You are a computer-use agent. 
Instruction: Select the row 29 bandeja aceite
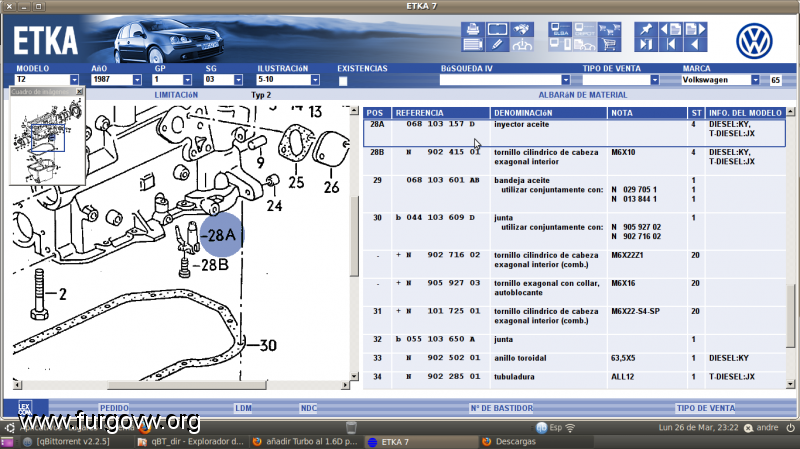point(574,194)
